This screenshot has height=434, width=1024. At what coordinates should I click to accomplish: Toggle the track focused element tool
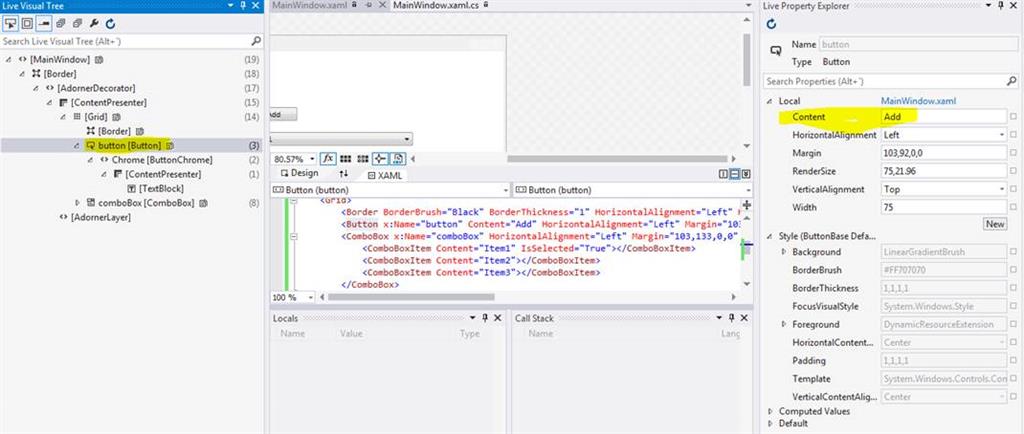pos(44,23)
